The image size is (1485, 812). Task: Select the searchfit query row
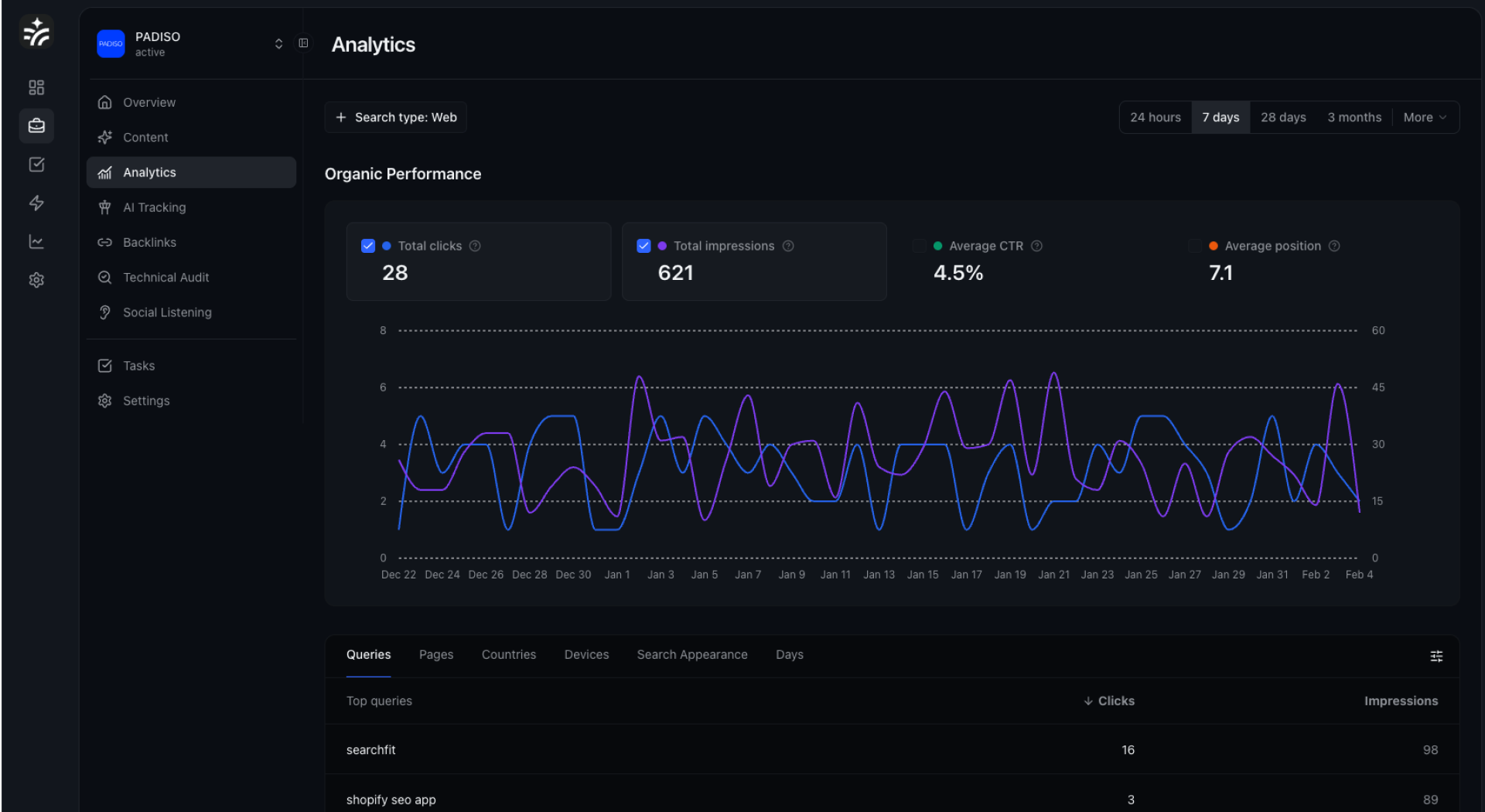coord(371,749)
